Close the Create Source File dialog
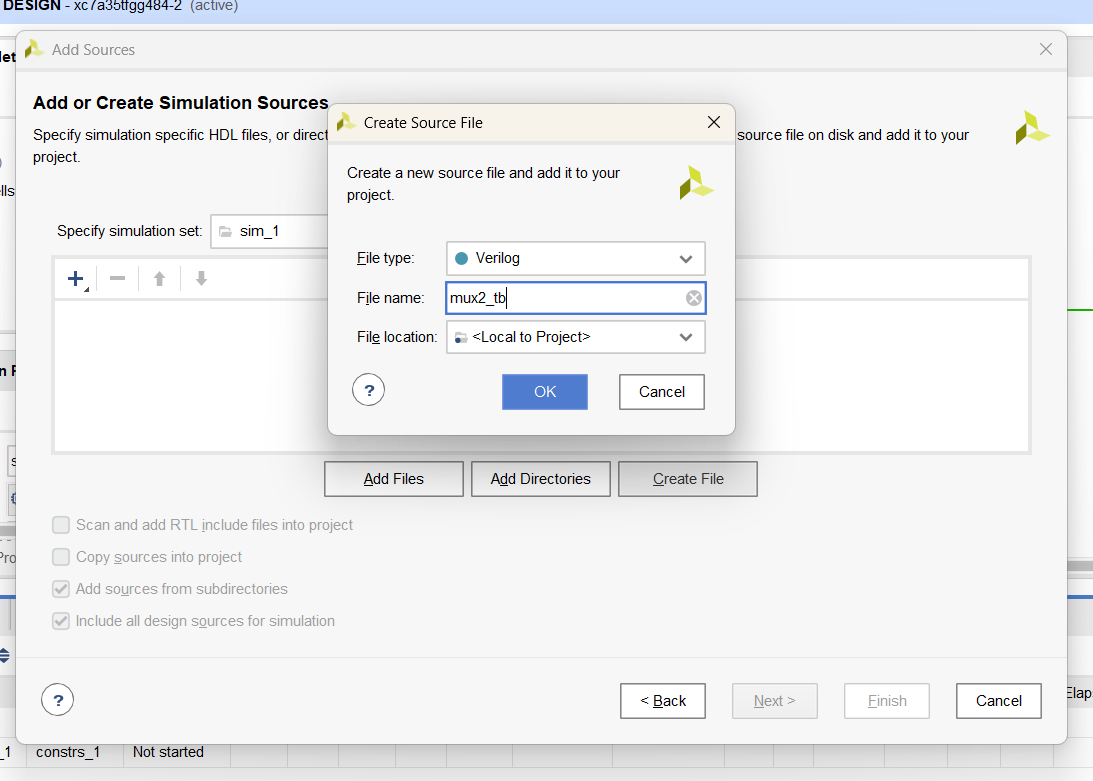 pyautogui.click(x=714, y=123)
